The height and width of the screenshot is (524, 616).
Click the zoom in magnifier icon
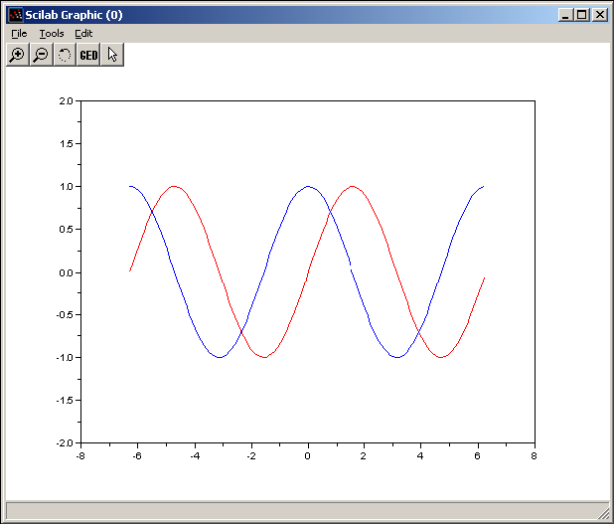[x=18, y=55]
